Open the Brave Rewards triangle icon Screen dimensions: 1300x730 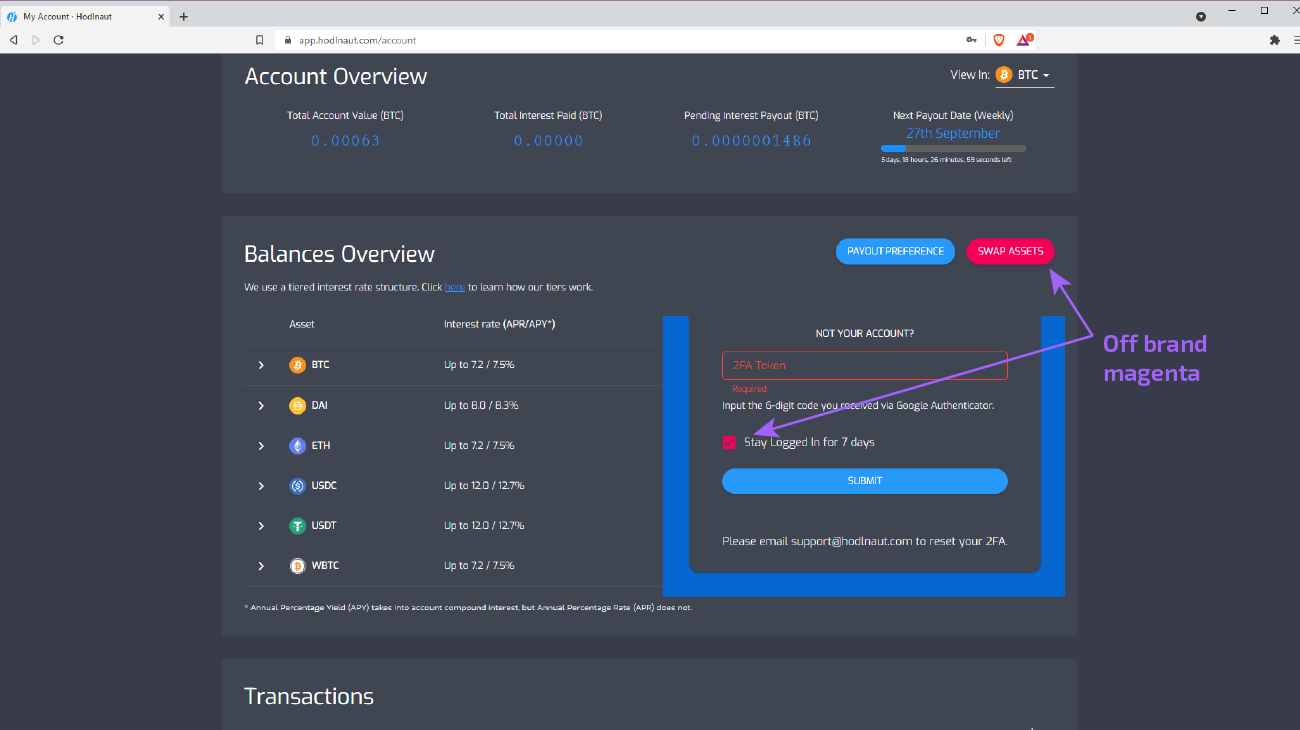tap(1024, 40)
